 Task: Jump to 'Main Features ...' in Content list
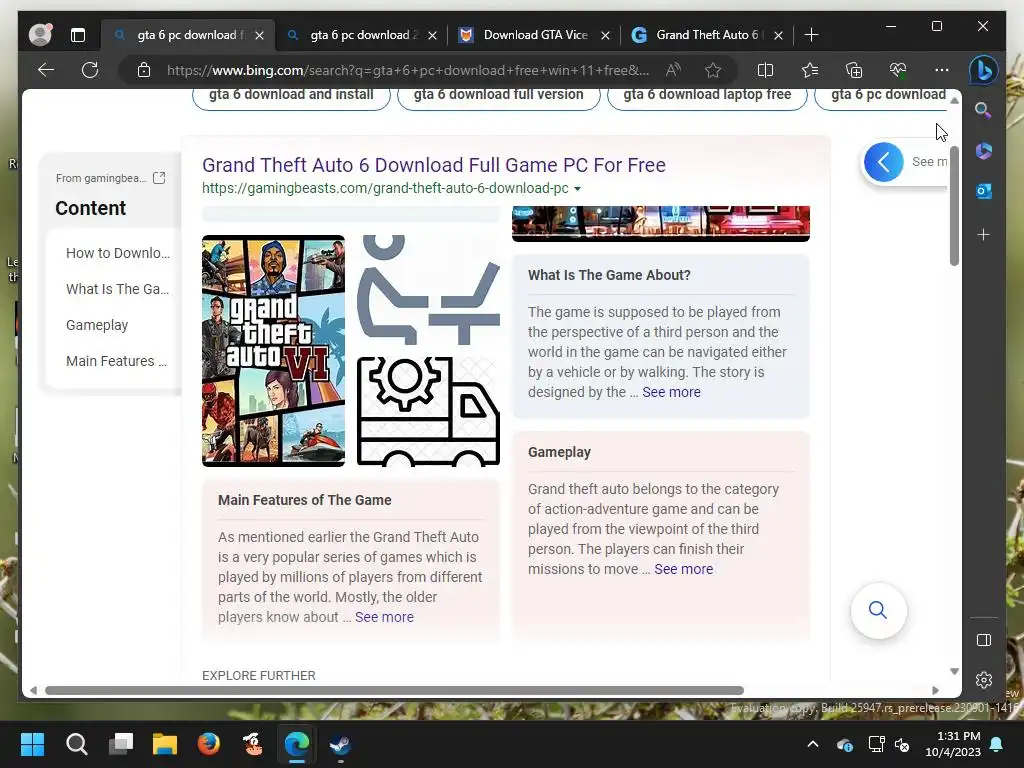pos(116,360)
